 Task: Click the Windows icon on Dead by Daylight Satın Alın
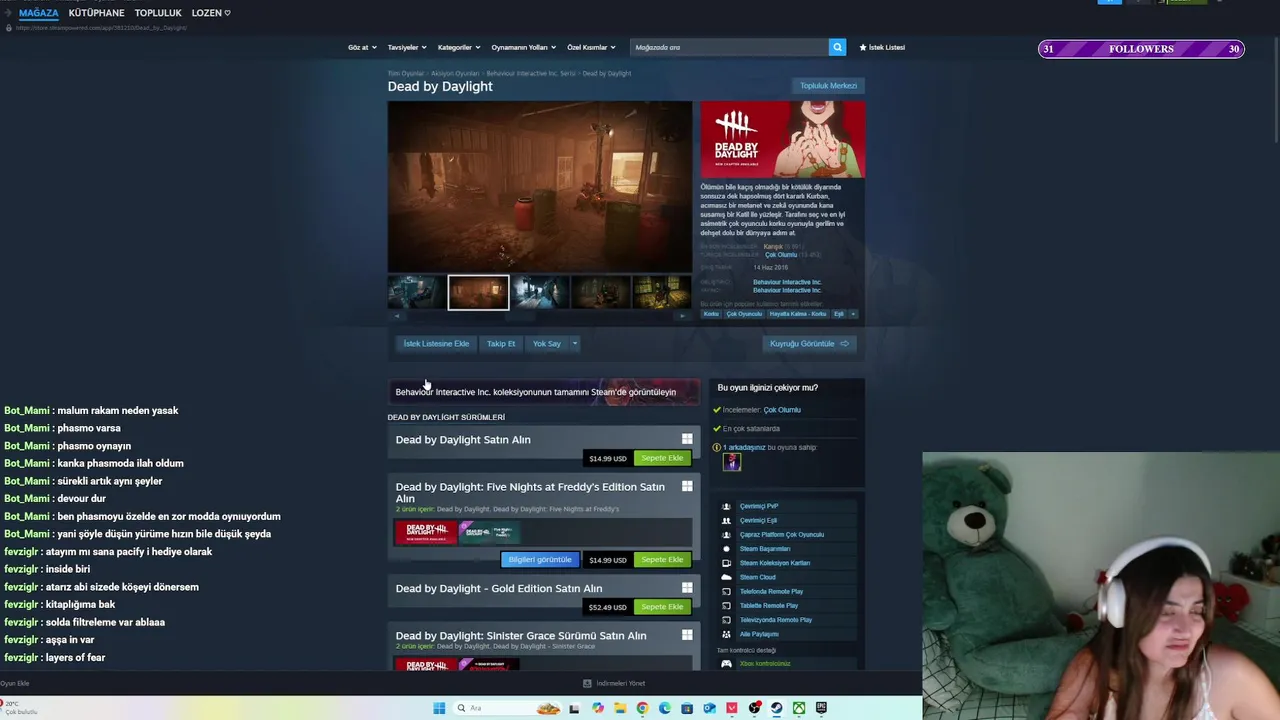pos(687,439)
